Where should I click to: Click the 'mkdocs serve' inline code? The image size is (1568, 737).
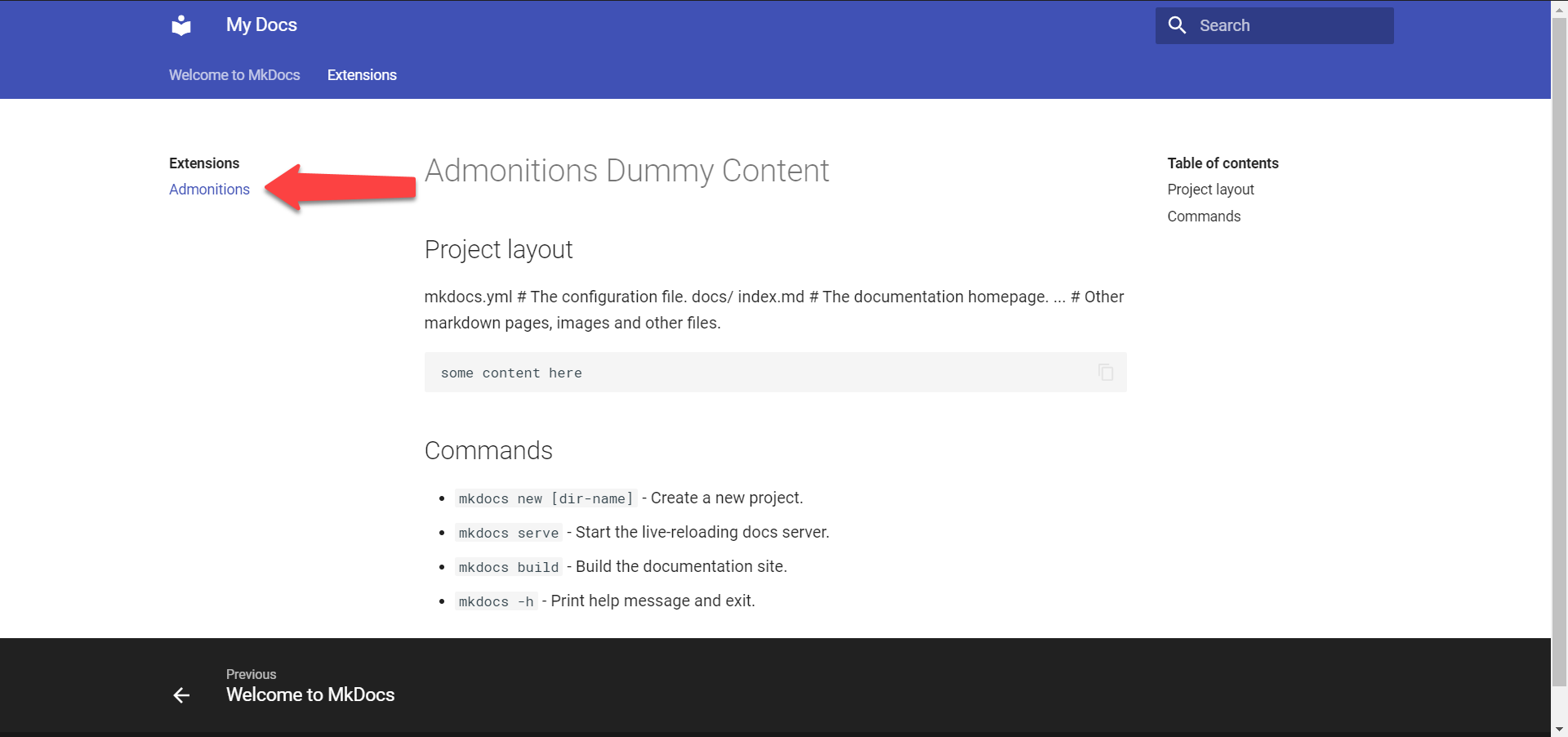tap(509, 533)
